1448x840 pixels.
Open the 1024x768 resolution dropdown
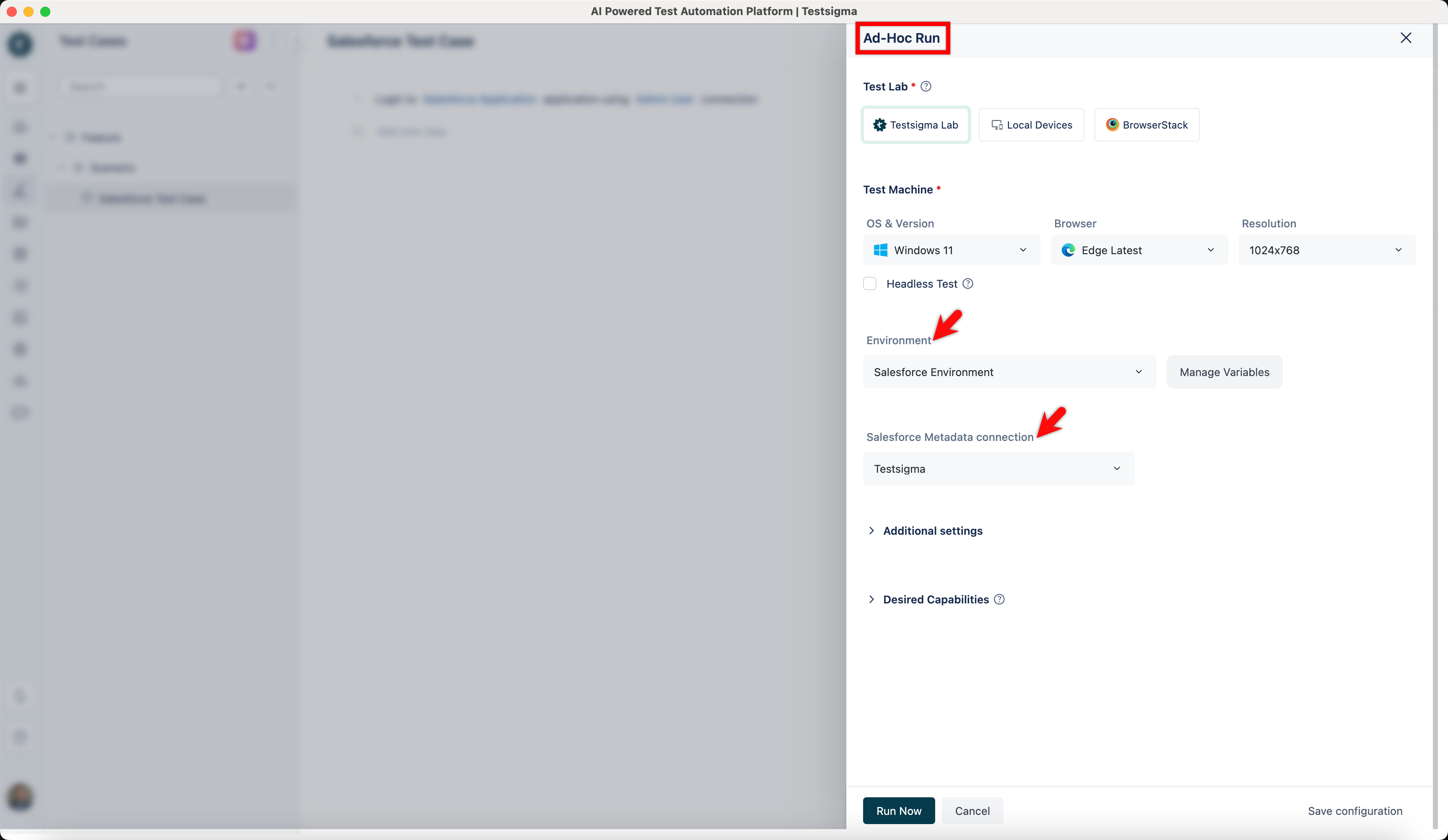pyautogui.click(x=1327, y=250)
